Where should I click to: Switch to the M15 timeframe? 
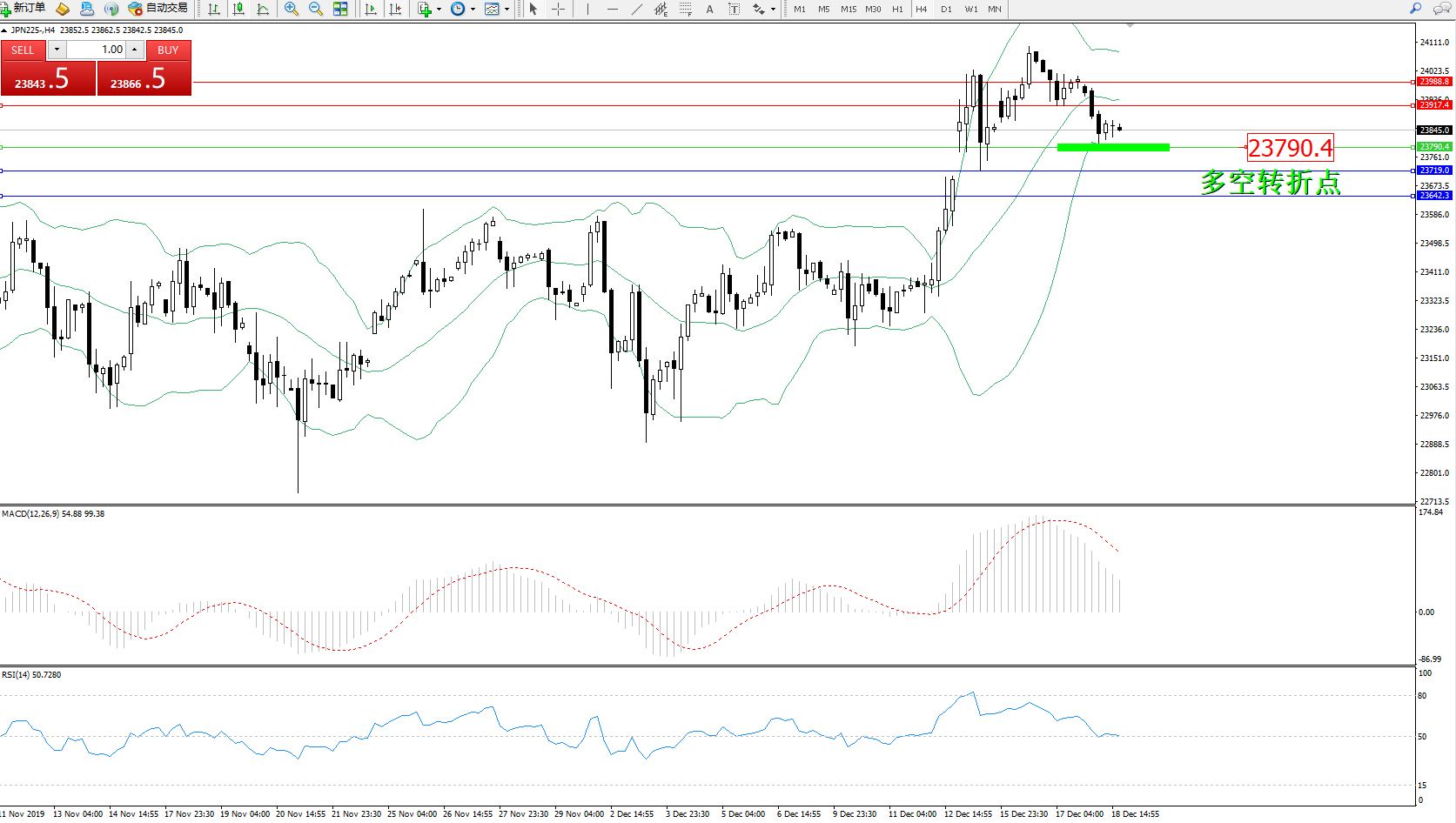click(x=848, y=9)
